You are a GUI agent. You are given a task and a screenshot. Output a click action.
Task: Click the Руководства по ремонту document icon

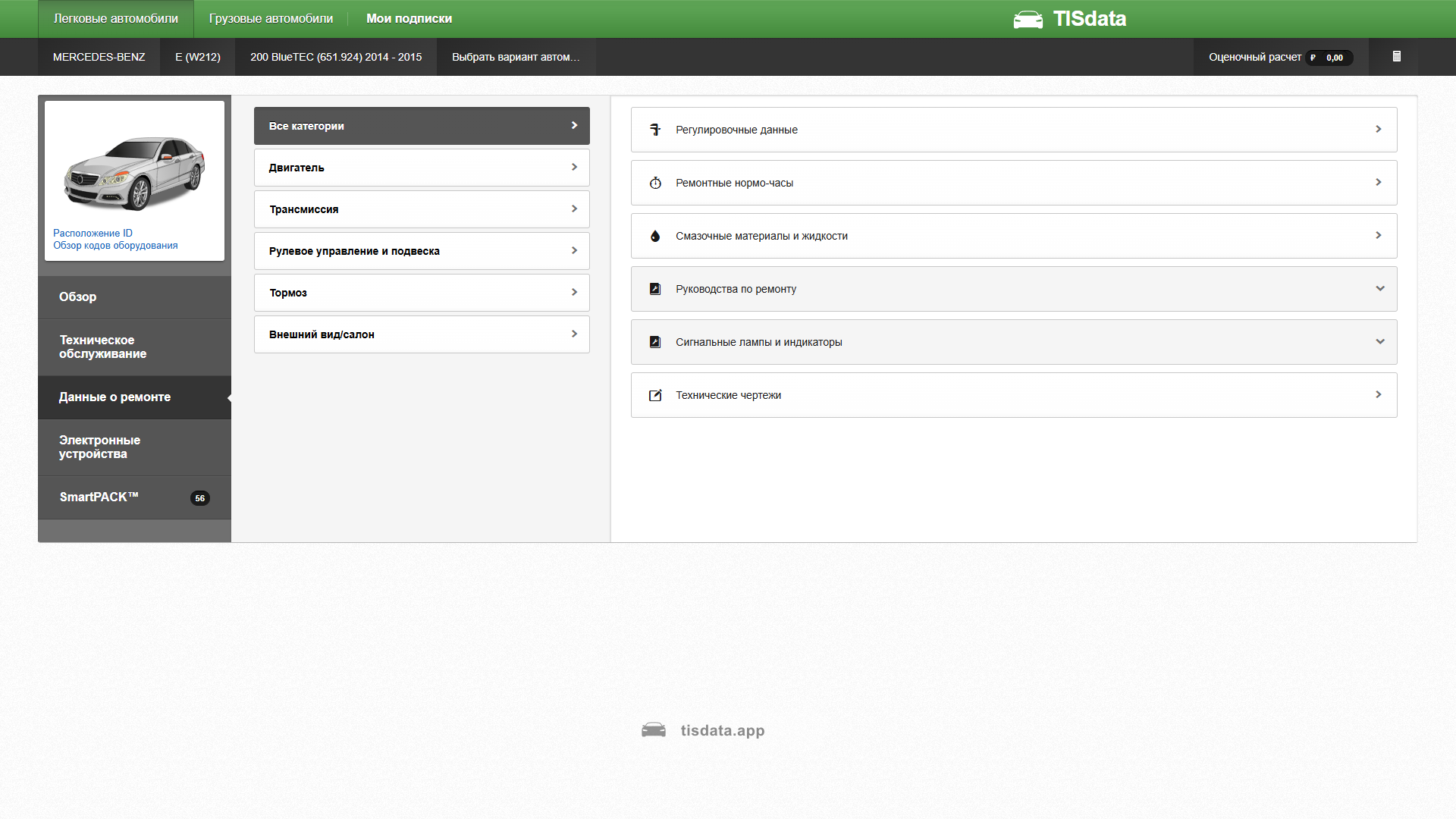[x=655, y=289]
